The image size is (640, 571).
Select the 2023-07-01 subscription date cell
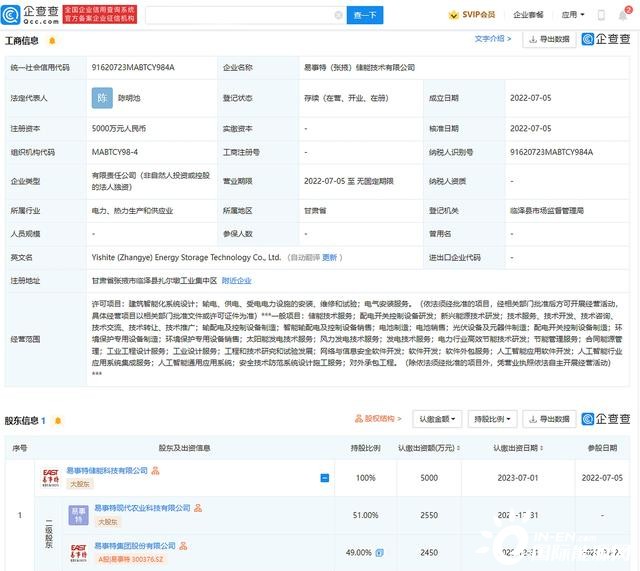518,478
